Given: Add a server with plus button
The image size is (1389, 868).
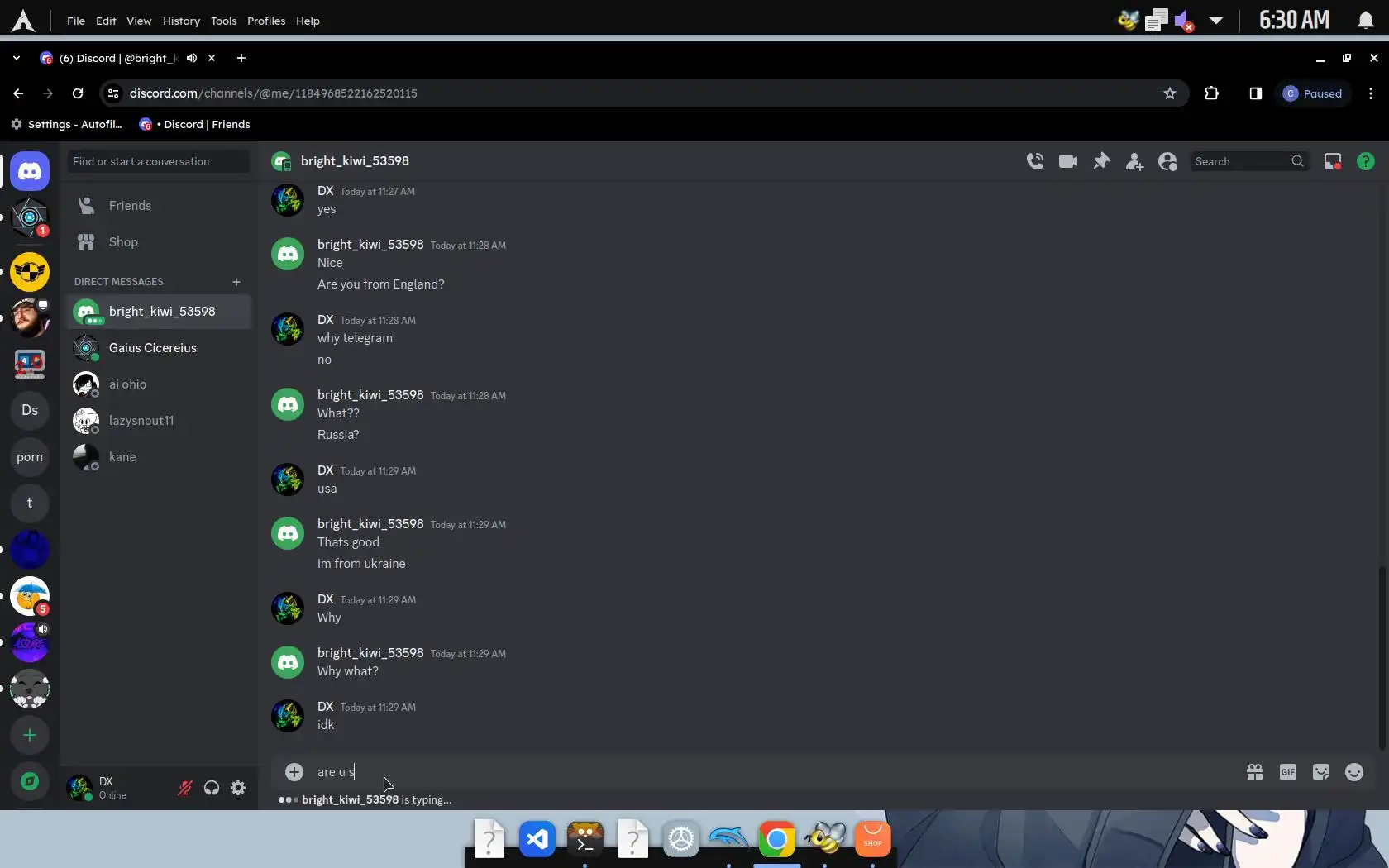Looking at the screenshot, I should tap(30, 735).
